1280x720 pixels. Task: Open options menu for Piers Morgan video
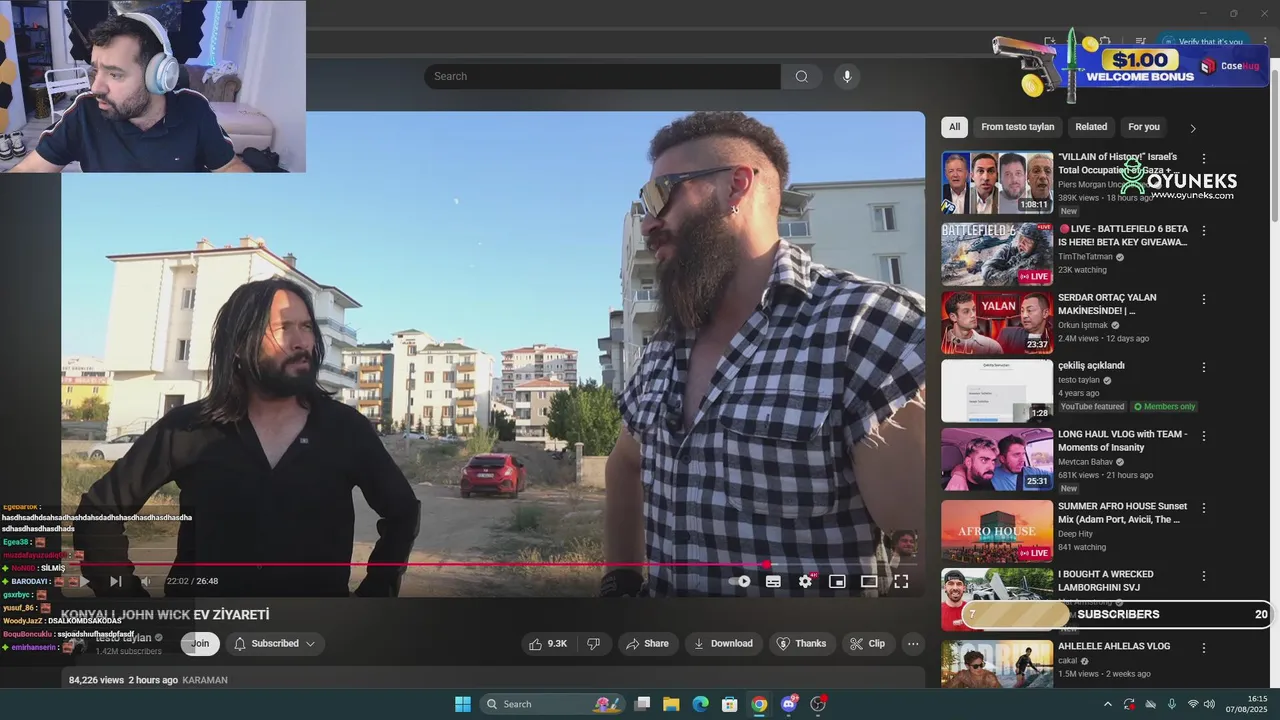[1204, 159]
